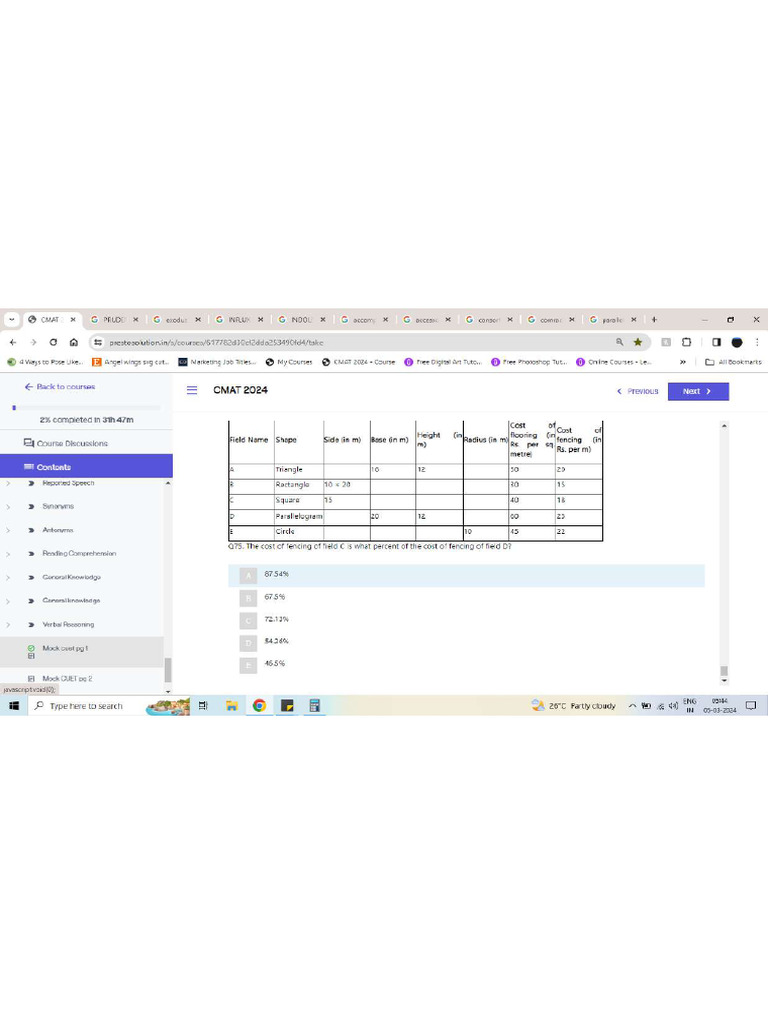Open the extensions puzzle icon

[x=686, y=342]
